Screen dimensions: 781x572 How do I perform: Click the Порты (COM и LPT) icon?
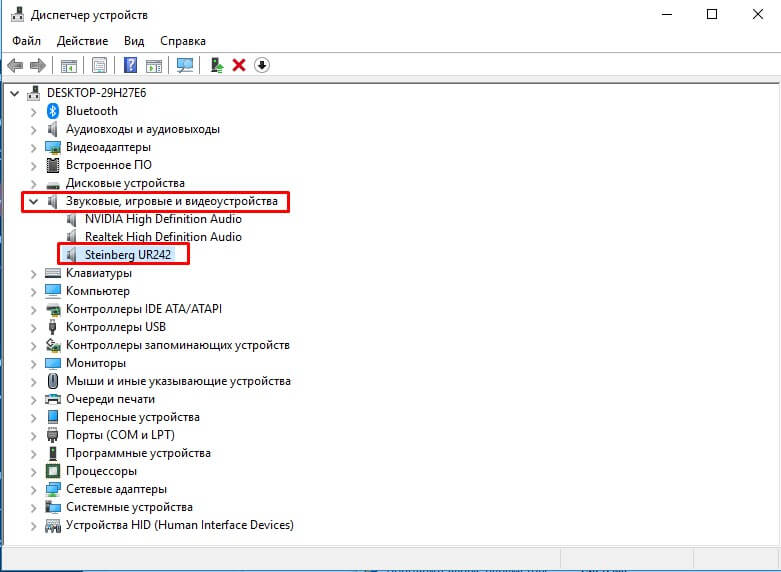coord(53,435)
